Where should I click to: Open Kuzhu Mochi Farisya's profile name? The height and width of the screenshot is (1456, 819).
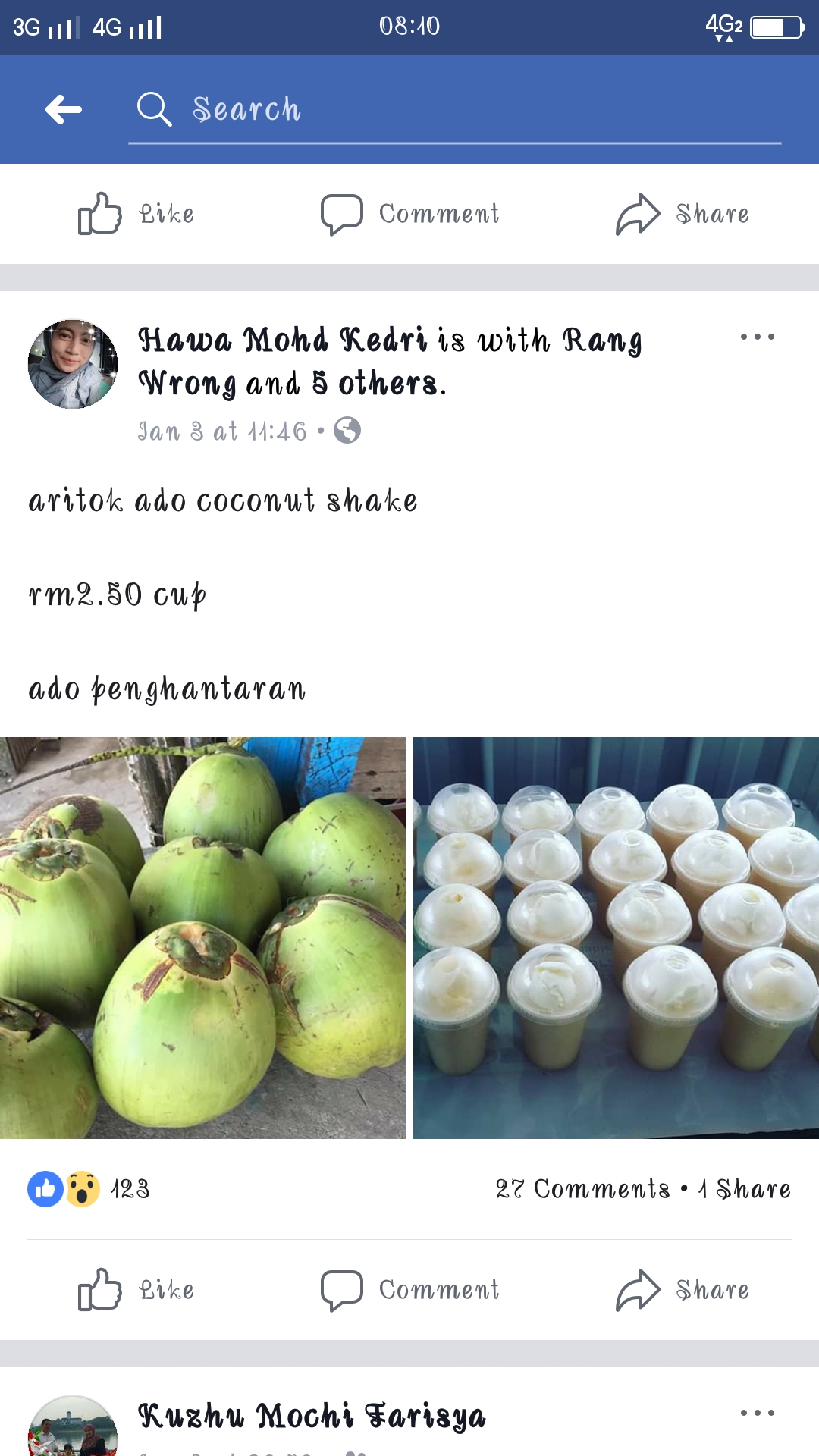pos(312,1417)
